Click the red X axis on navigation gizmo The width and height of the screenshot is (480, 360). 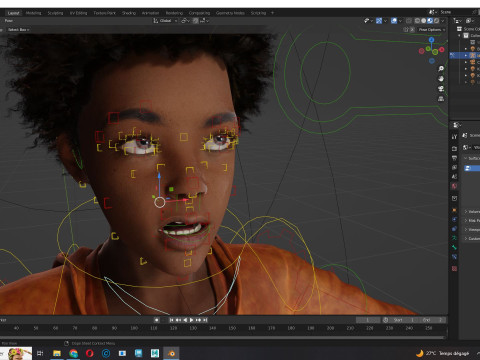click(x=442, y=50)
